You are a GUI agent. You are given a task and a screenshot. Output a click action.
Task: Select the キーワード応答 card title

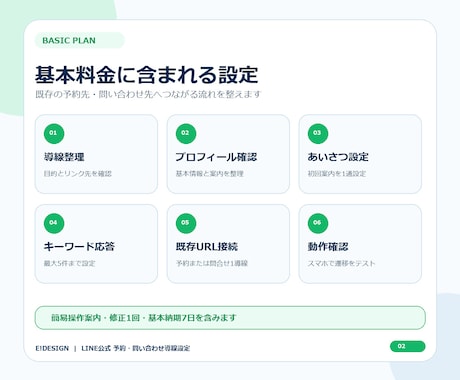click(79, 247)
